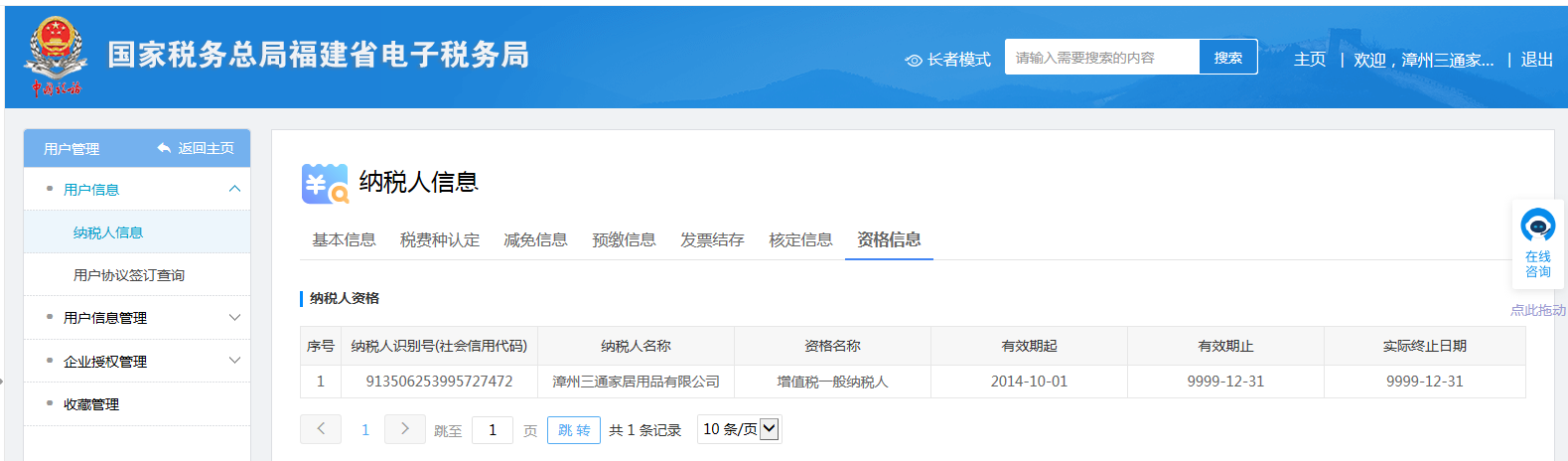
Task: Switch to the 基本信息 tab
Action: [x=344, y=240]
